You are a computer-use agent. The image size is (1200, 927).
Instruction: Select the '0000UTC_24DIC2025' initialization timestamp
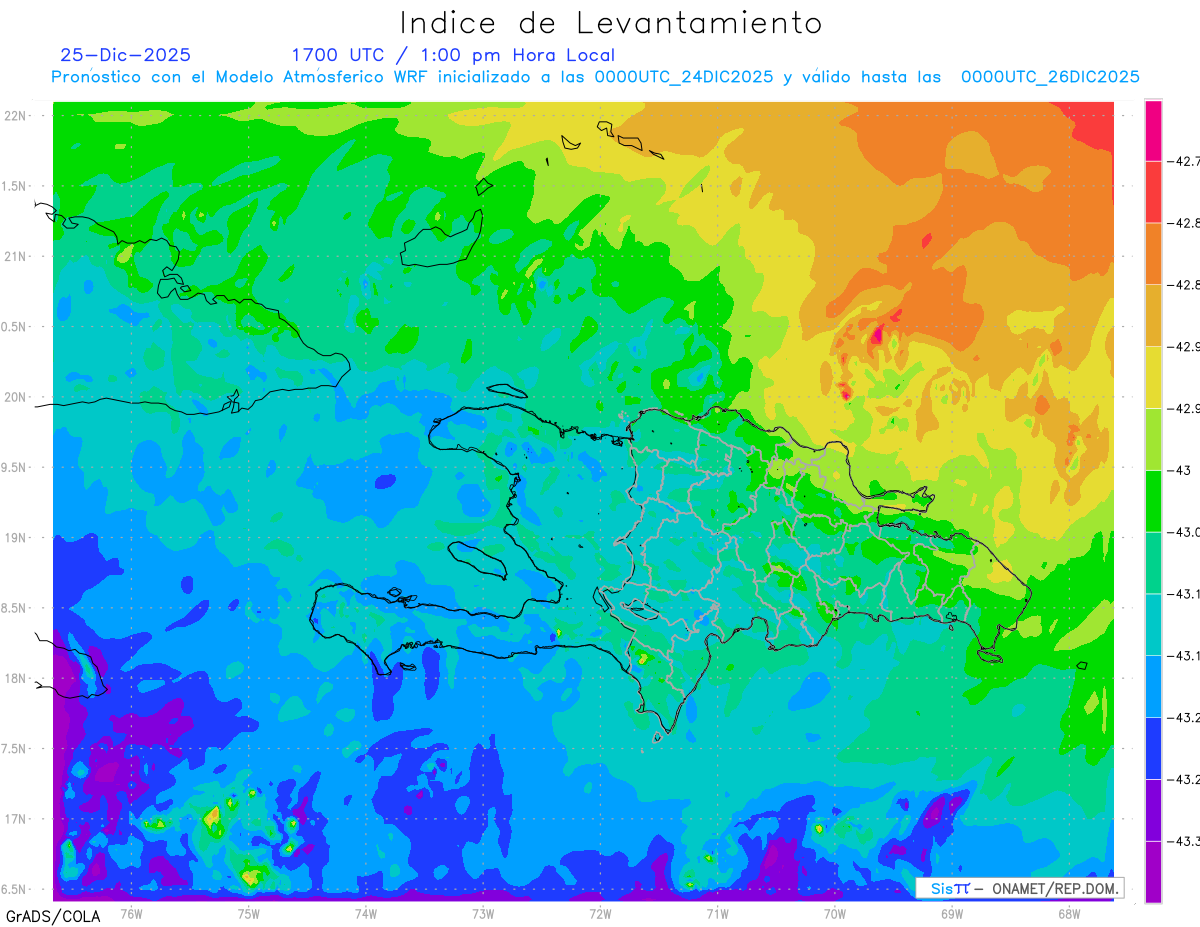click(684, 77)
